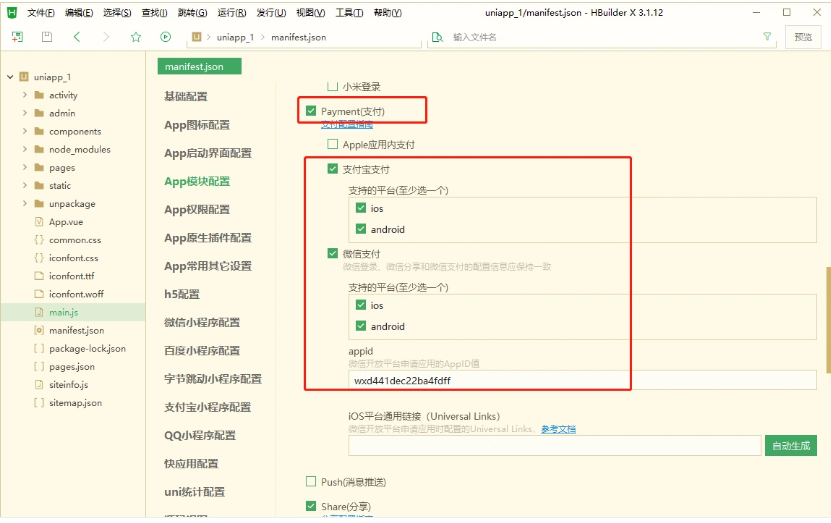This screenshot has width=831, height=523.
Task: Click the 预览 preview button
Action: 803,37
